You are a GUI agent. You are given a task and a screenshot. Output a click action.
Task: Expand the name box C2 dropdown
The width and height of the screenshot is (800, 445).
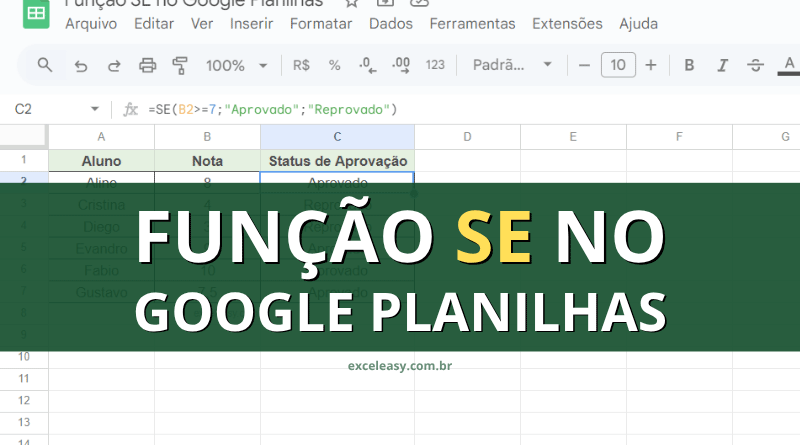pos(94,109)
